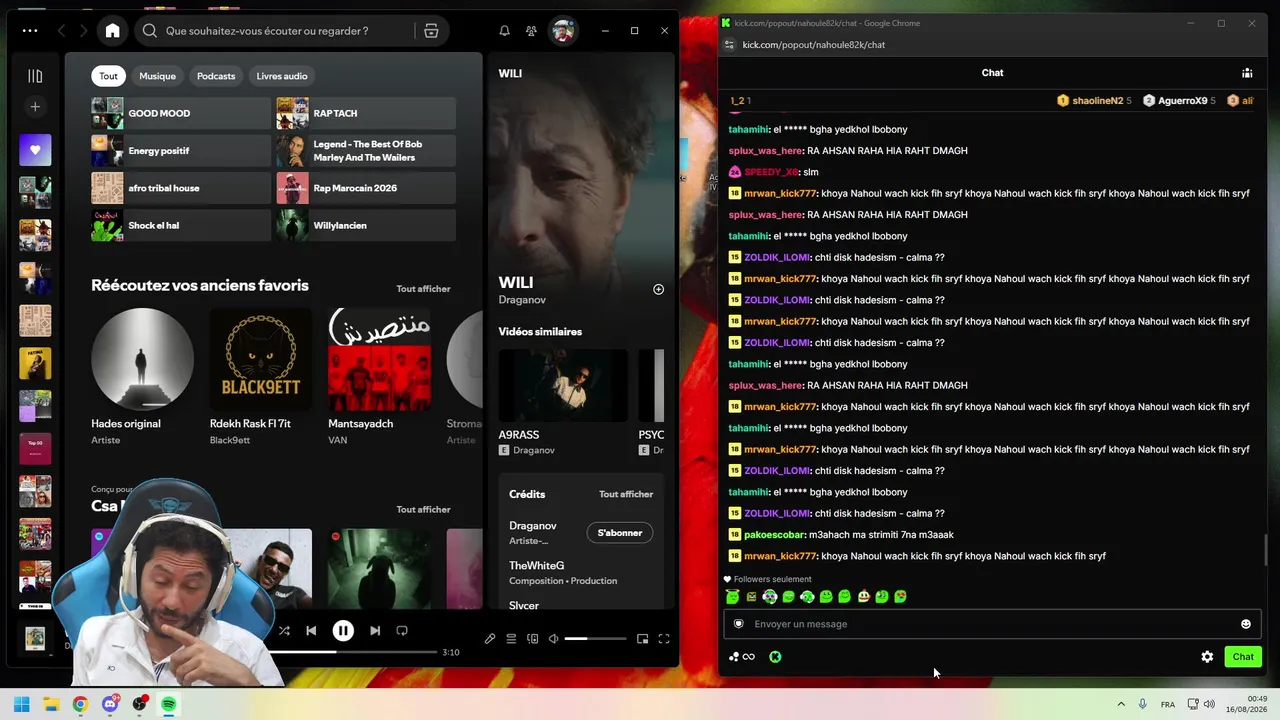Open channel points icon in Kick chat
This screenshot has width=1280, height=720.
coord(741,657)
